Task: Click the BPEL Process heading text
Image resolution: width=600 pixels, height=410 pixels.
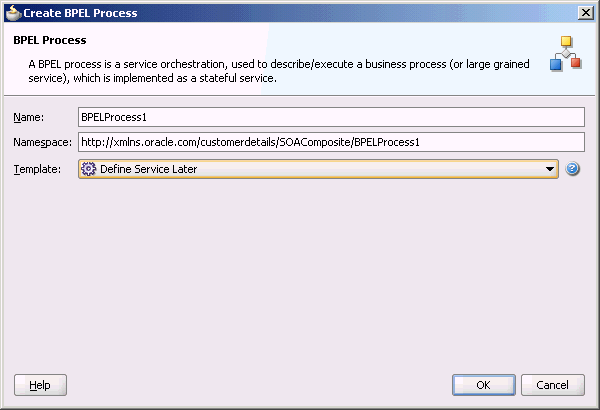Action: (50, 40)
